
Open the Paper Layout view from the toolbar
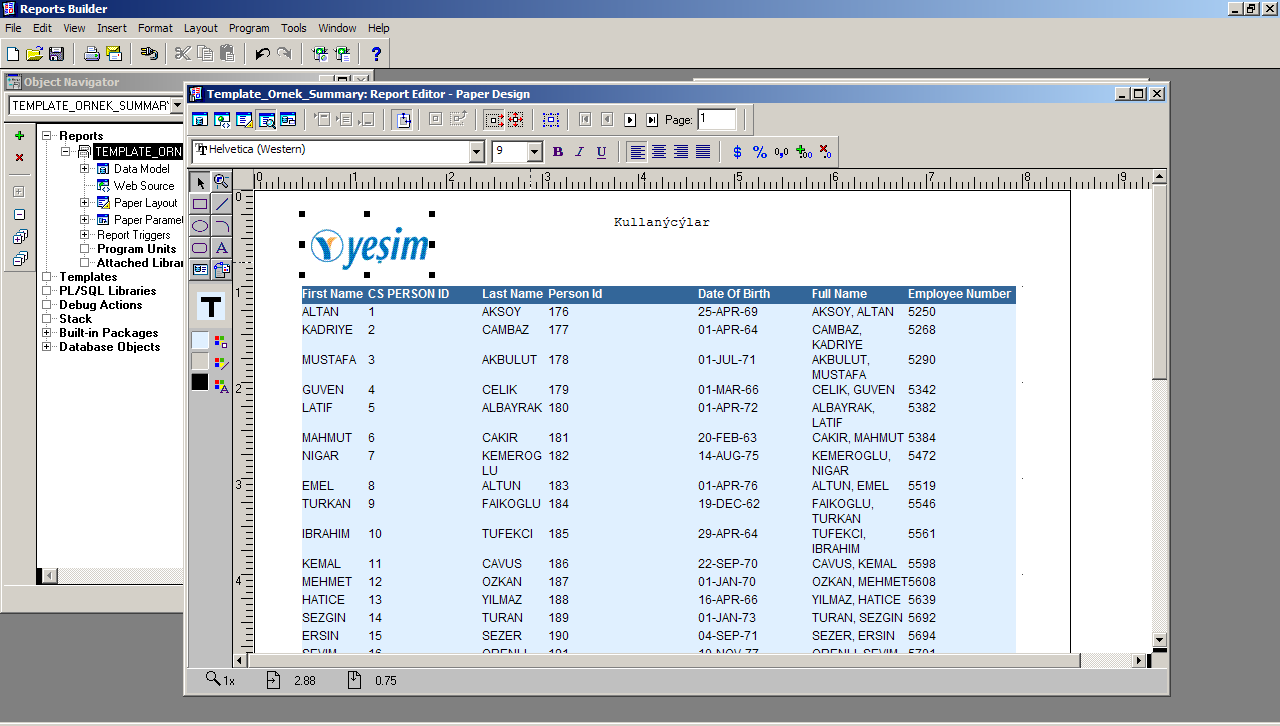pos(245,119)
